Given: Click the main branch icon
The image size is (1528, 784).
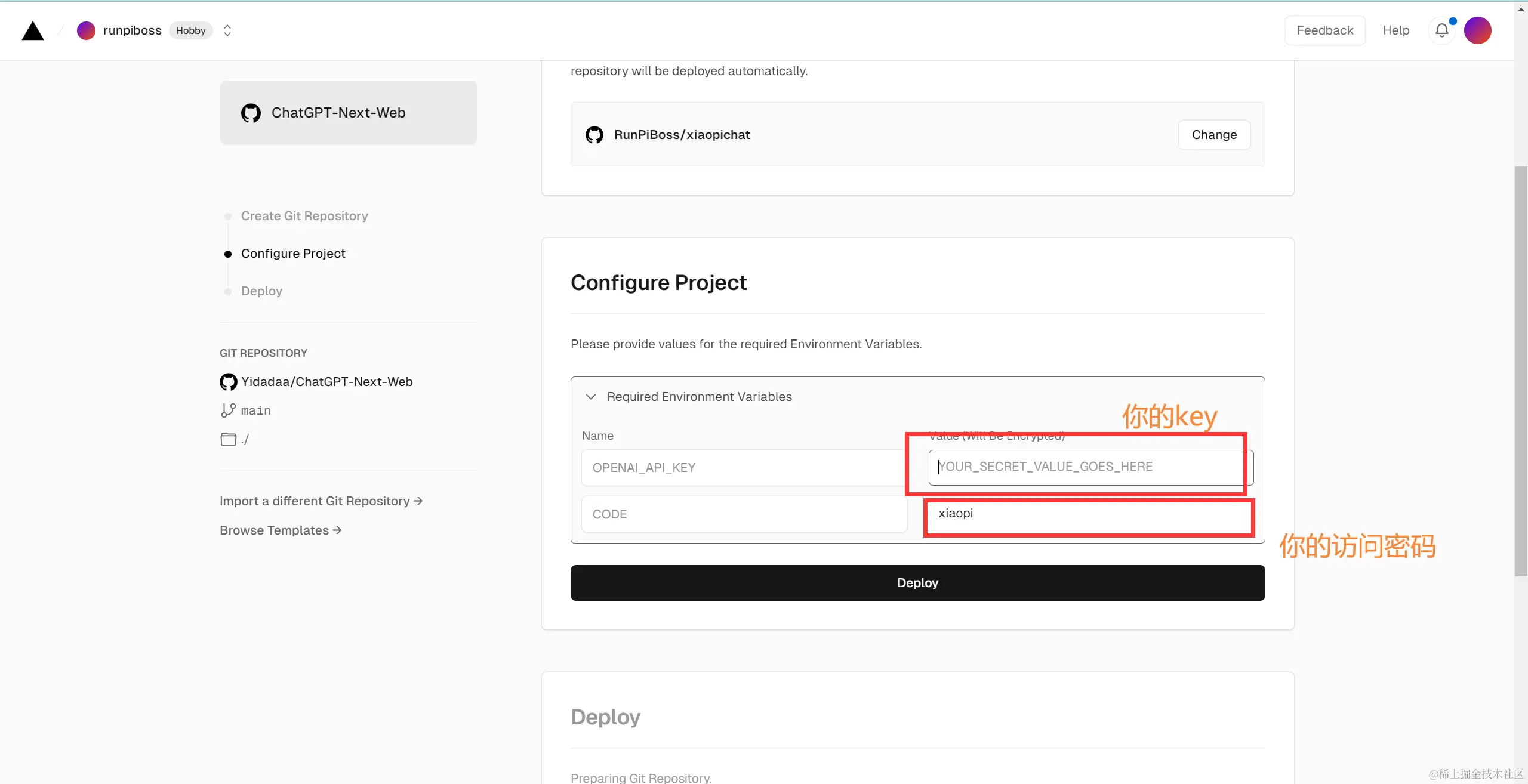Looking at the screenshot, I should click(228, 410).
